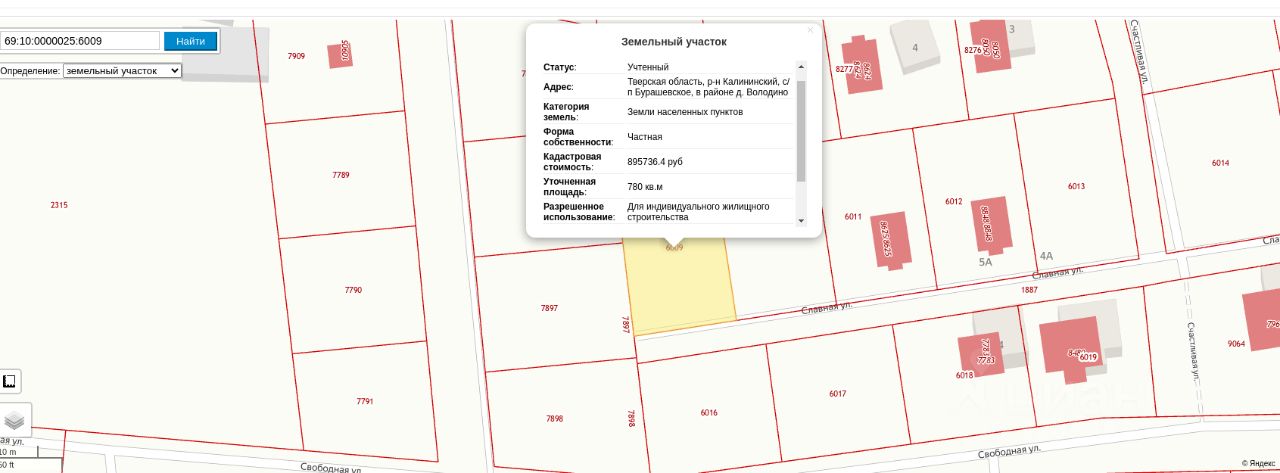Select parcel labeled 6011
This screenshot has width=1280, height=473.
tap(853, 216)
